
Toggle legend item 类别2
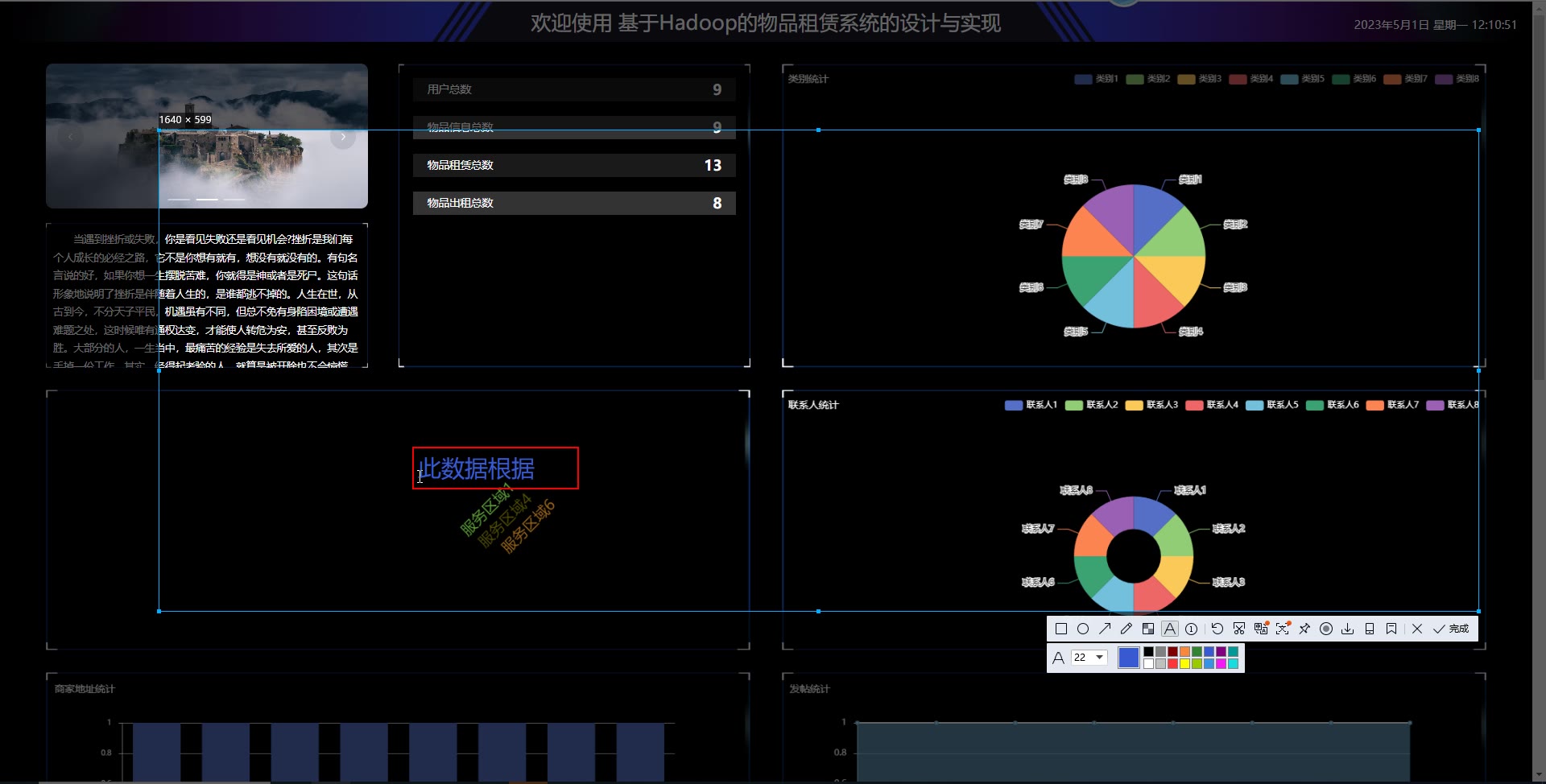(1147, 79)
